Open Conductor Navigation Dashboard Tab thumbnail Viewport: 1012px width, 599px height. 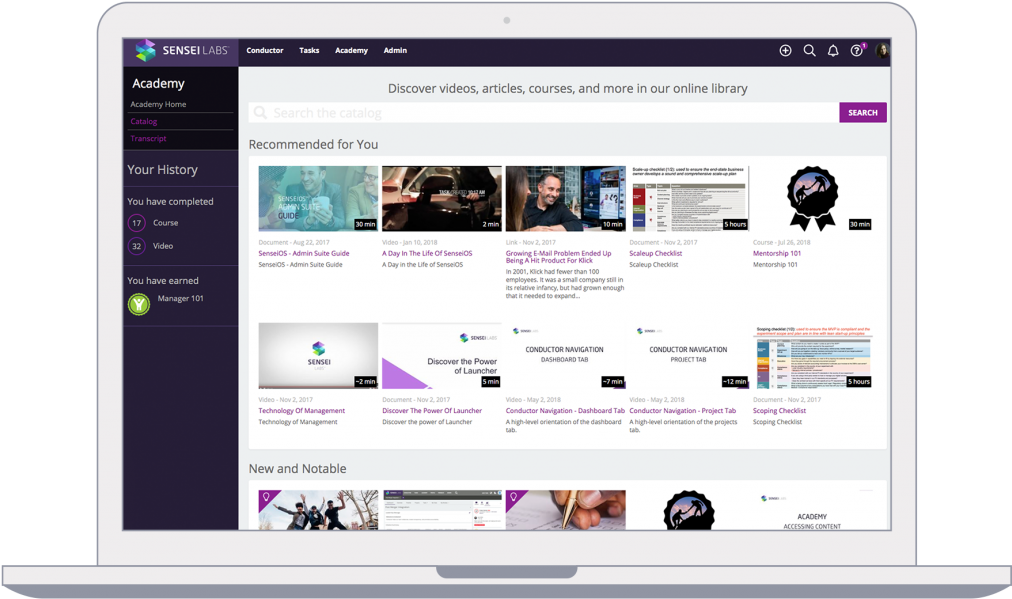[x=565, y=356]
